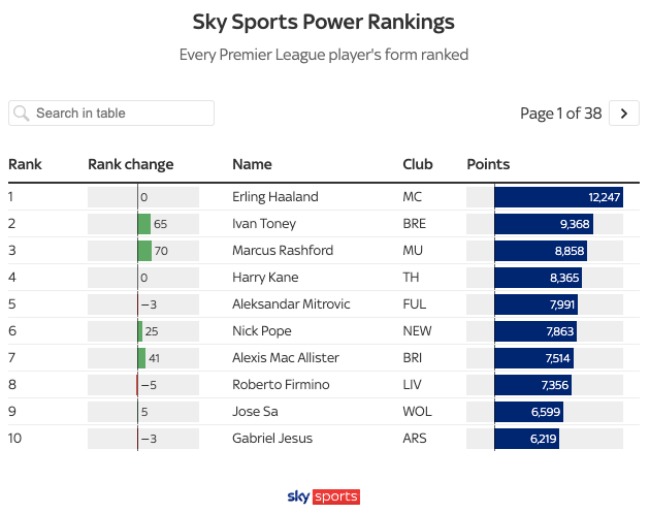Click Harry Kane's 8,365 points bar
The height and width of the screenshot is (514, 650).
pos(537,278)
